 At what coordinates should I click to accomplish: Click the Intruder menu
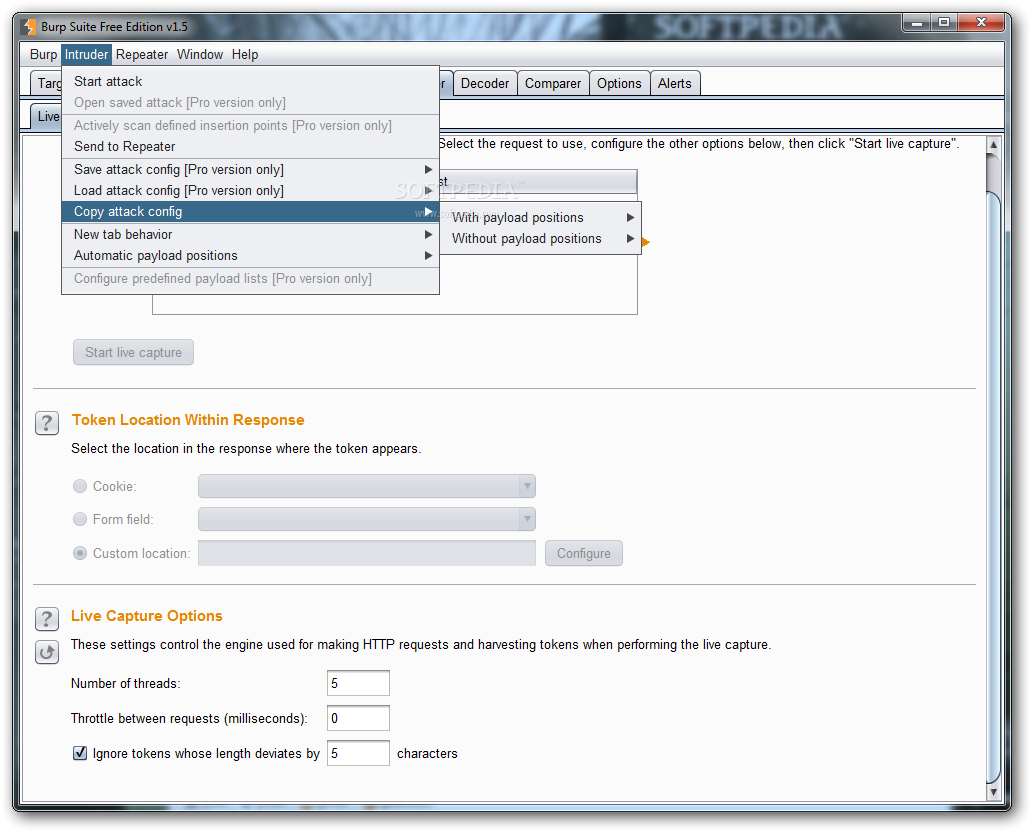(x=86, y=55)
